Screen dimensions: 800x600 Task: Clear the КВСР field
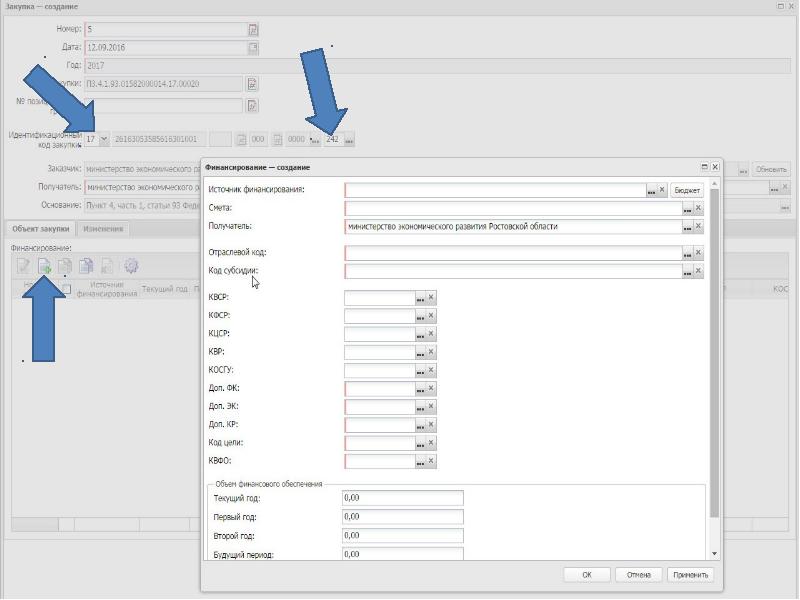431,298
